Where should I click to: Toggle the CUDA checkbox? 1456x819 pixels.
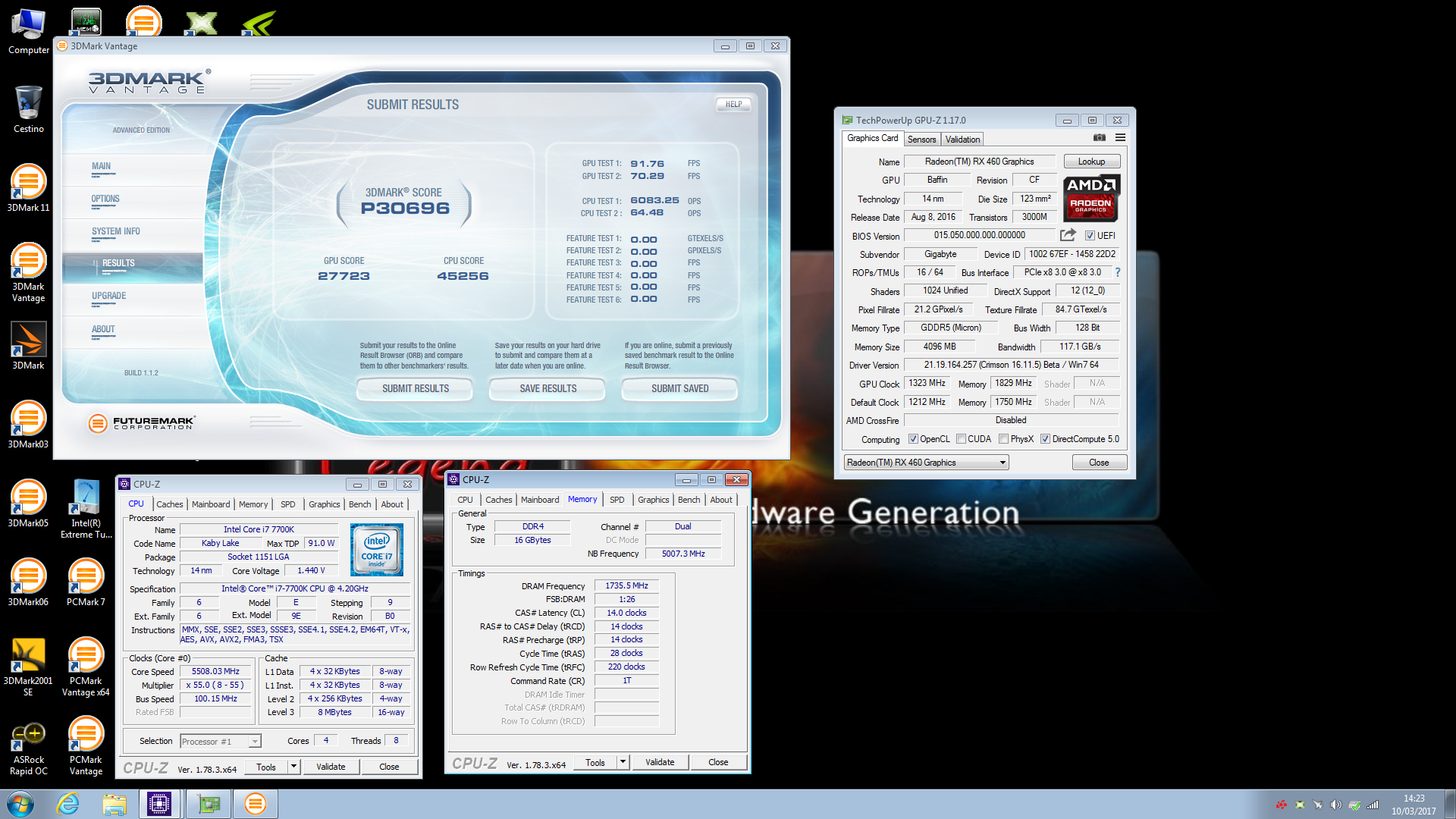pyautogui.click(x=961, y=439)
